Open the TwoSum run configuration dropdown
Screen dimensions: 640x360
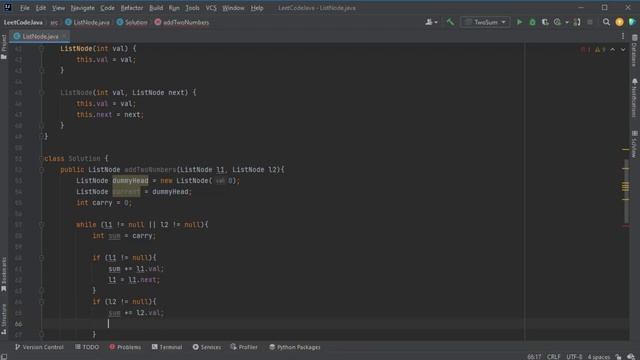click(x=486, y=22)
